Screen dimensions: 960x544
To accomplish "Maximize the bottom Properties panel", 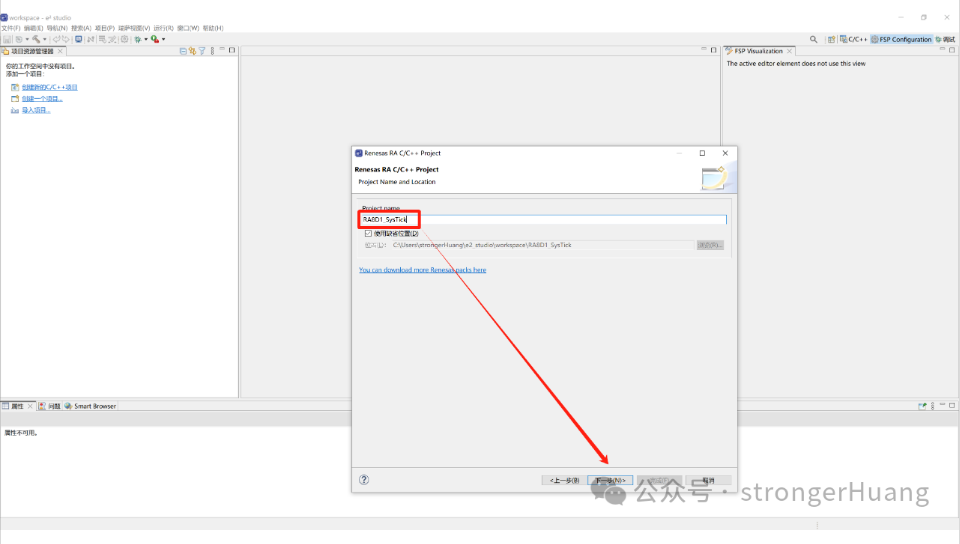I will pyautogui.click(x=952, y=405).
